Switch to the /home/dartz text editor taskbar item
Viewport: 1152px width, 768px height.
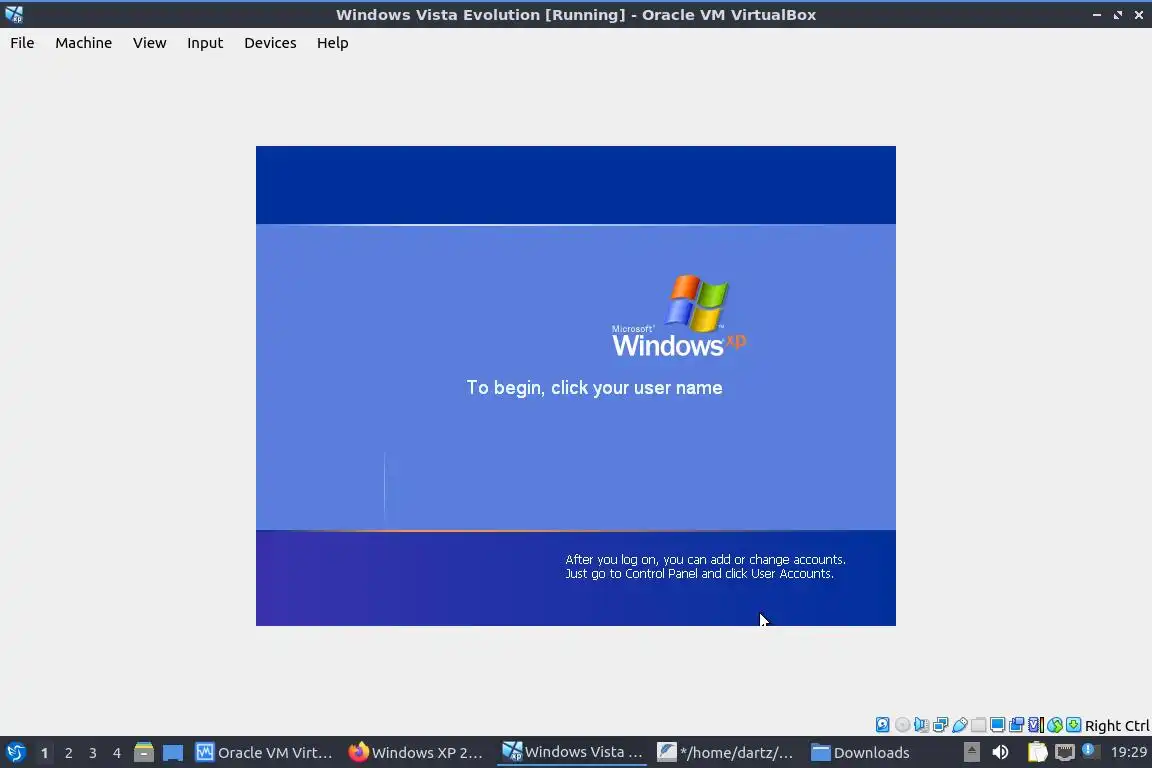[x=725, y=752]
